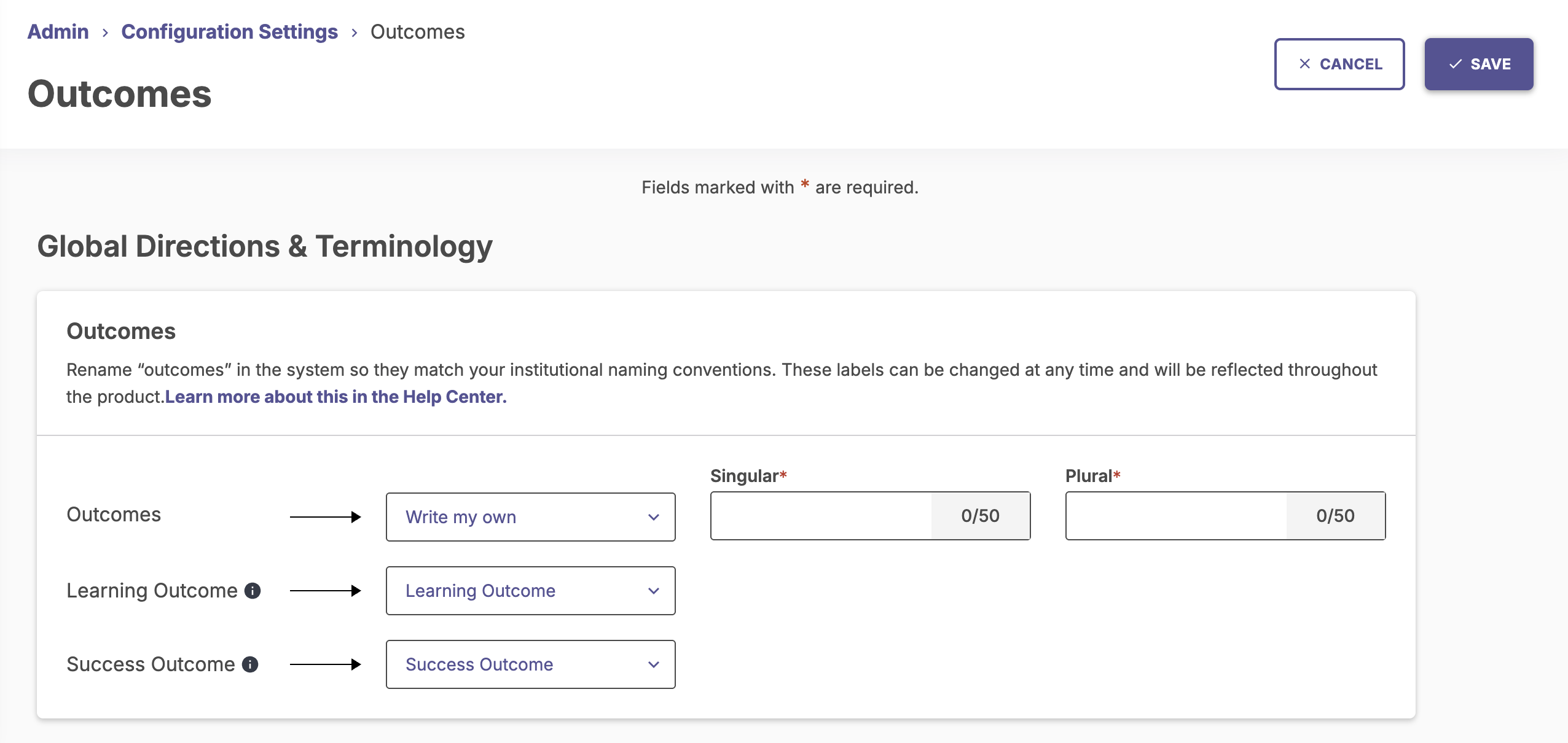The height and width of the screenshot is (743, 1568).
Task: Open the Help Center learn more link
Action: 335,397
